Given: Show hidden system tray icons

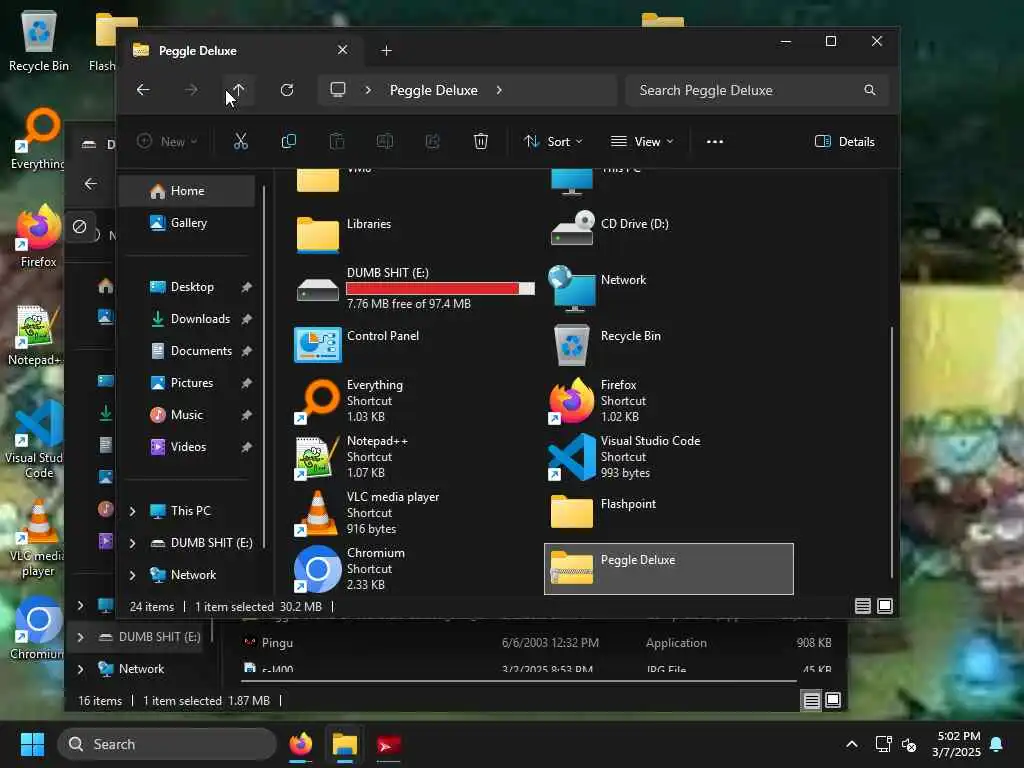Looking at the screenshot, I should pos(852,744).
